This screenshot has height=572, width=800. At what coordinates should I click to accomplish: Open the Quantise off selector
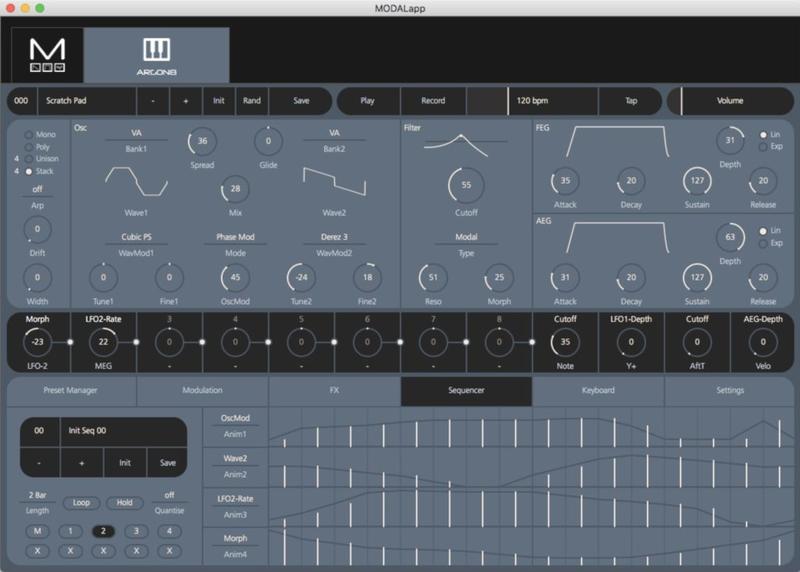click(x=169, y=495)
